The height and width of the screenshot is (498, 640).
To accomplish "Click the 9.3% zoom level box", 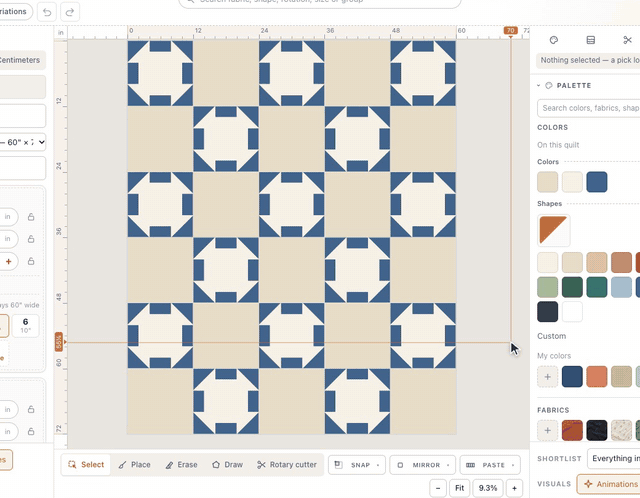I will pyautogui.click(x=488, y=488).
